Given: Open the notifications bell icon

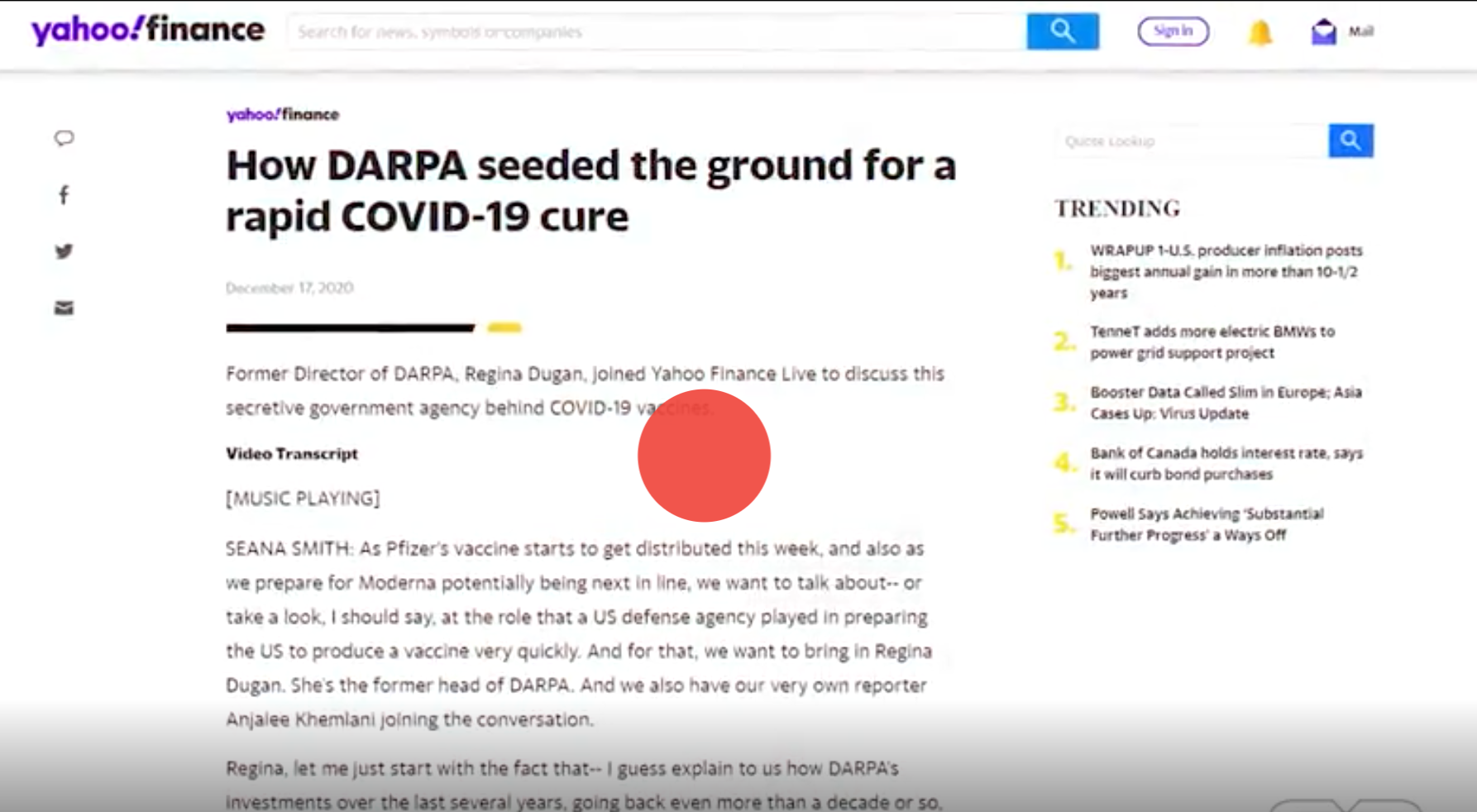Looking at the screenshot, I should [x=1260, y=32].
